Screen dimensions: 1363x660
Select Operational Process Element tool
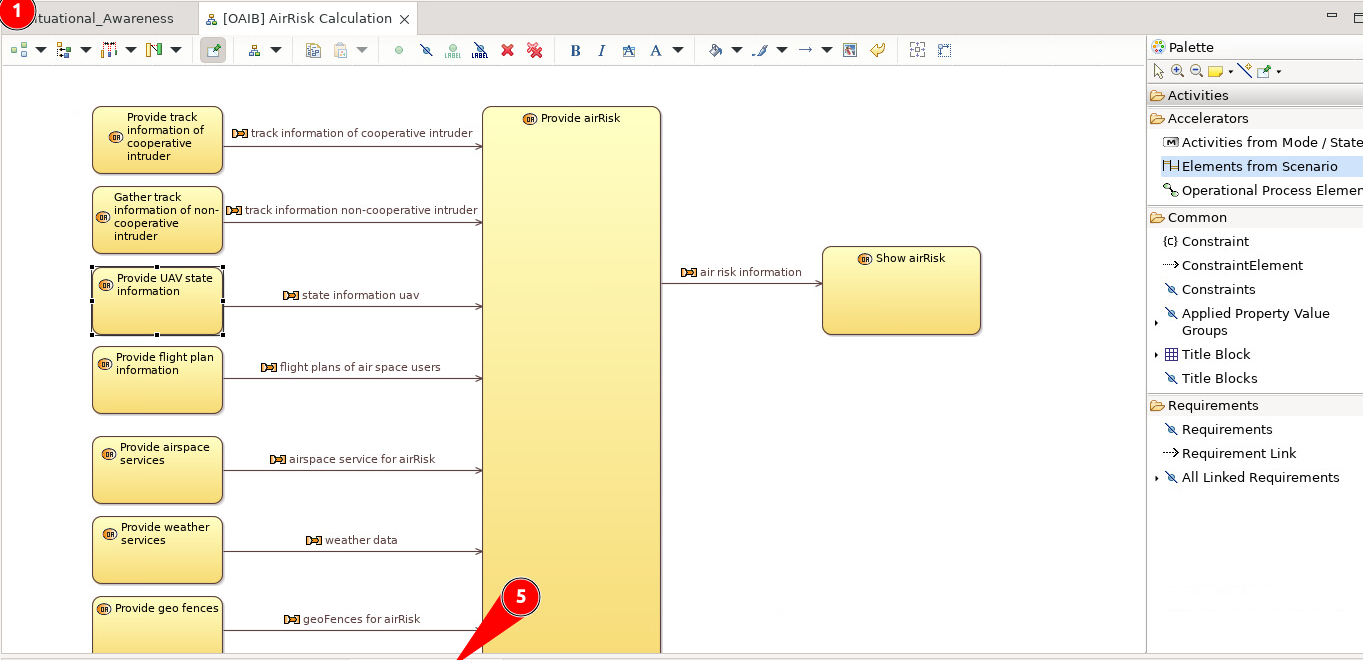pos(1262,190)
